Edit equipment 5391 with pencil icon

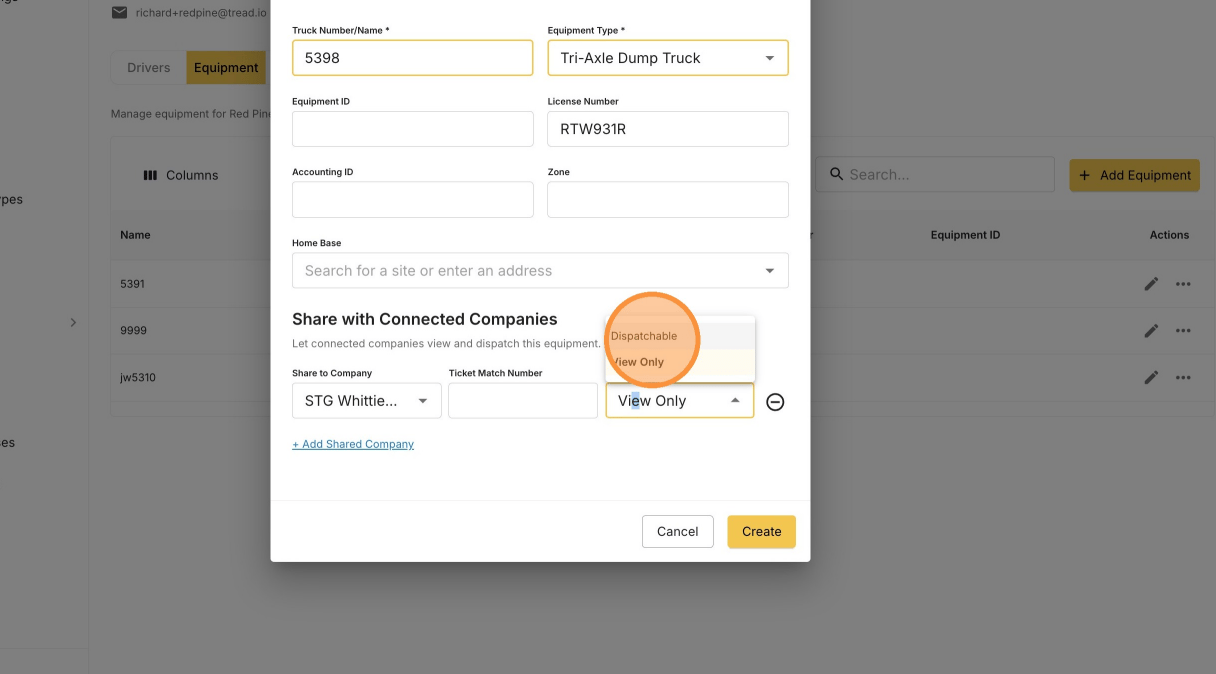click(x=1151, y=284)
